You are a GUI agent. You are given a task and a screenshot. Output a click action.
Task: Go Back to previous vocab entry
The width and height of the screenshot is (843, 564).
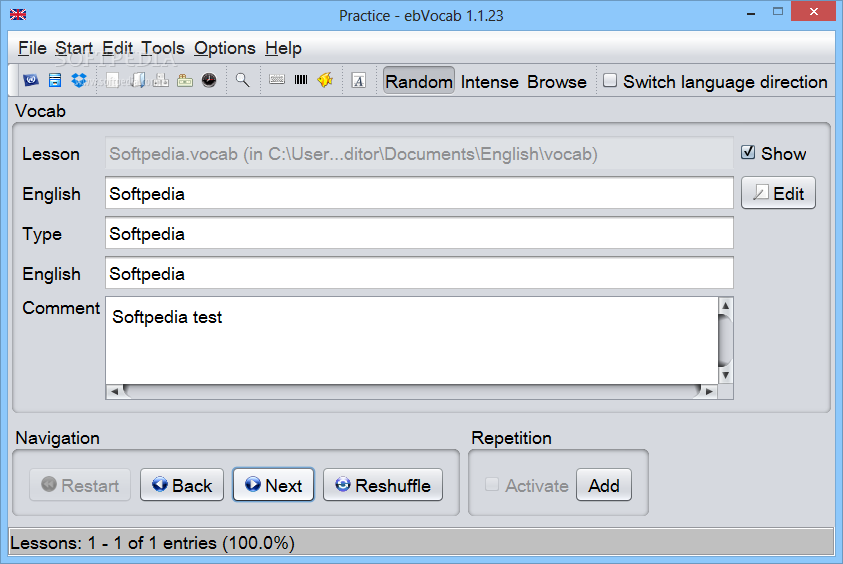[x=182, y=485]
